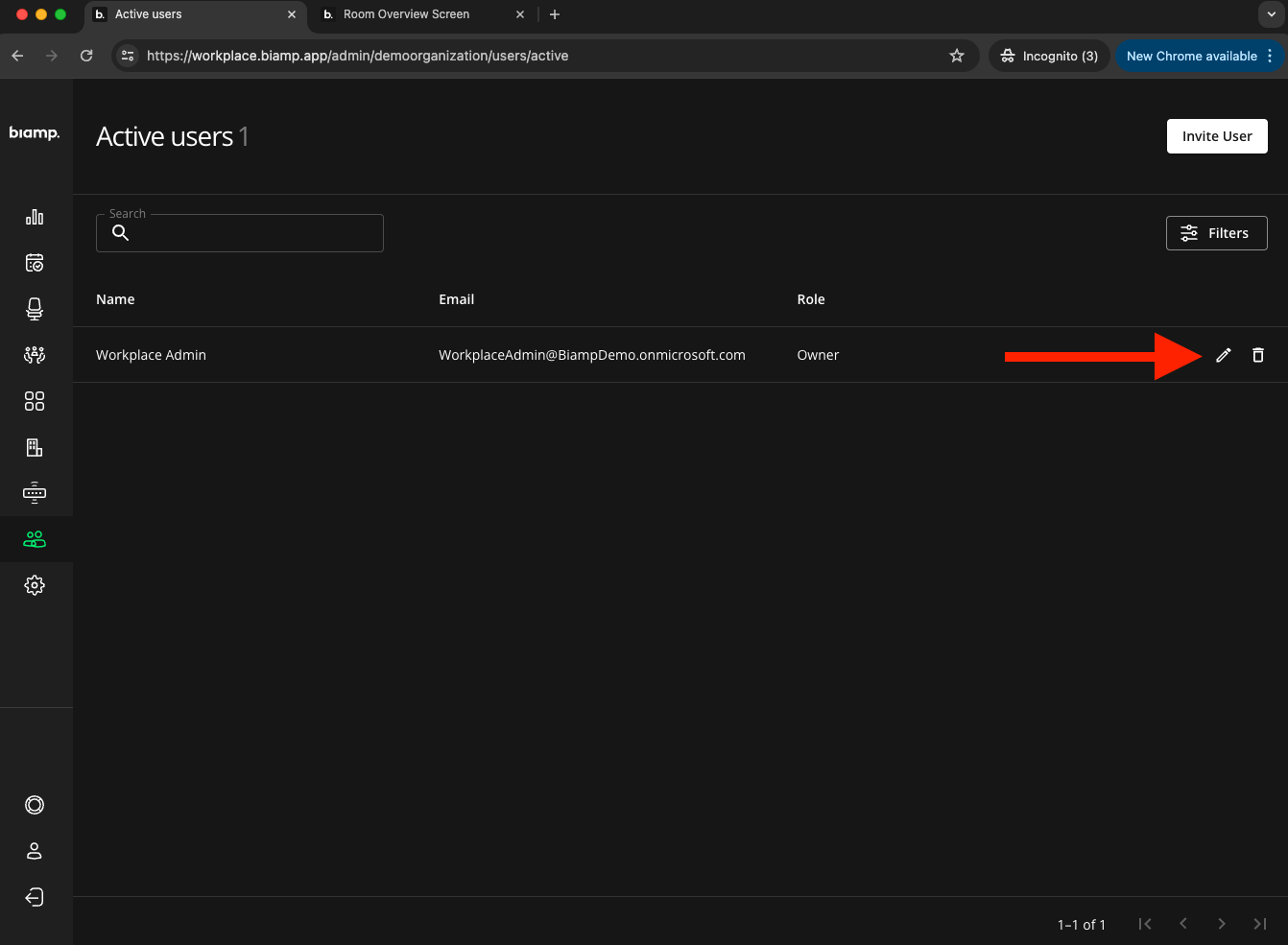Open the buildings sidebar icon

pos(35,447)
